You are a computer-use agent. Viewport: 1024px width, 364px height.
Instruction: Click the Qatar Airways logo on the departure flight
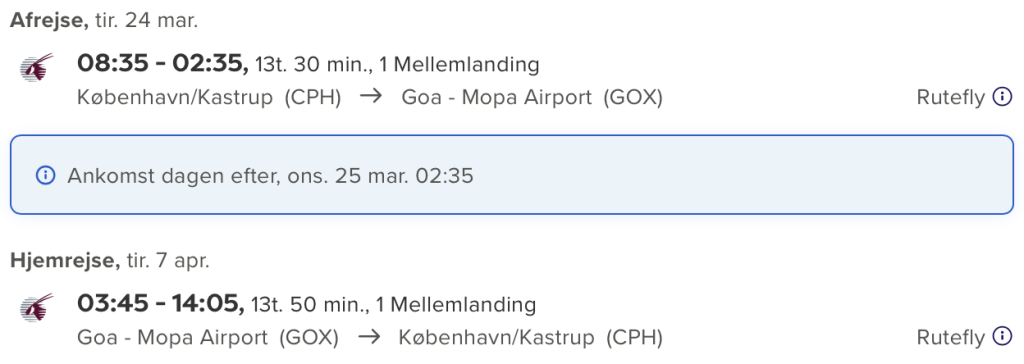(x=37, y=67)
